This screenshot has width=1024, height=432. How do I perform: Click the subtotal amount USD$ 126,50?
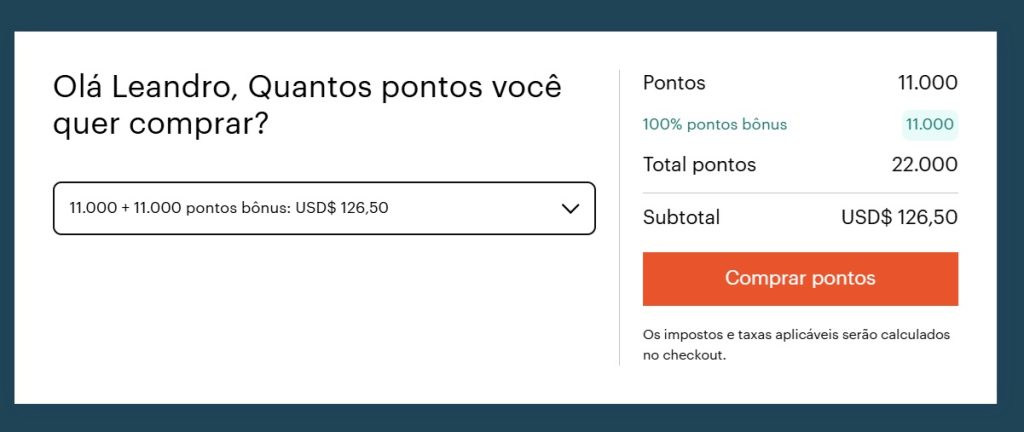(899, 217)
